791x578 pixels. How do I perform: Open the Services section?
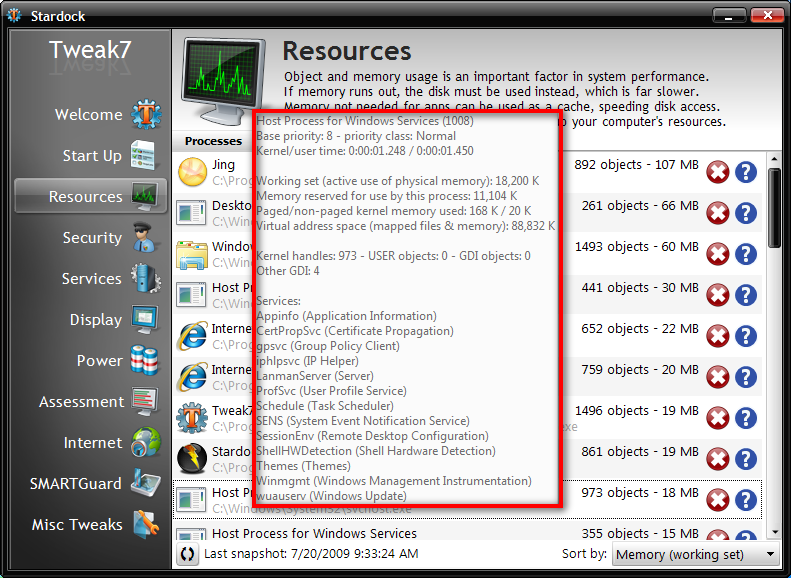(x=91, y=278)
